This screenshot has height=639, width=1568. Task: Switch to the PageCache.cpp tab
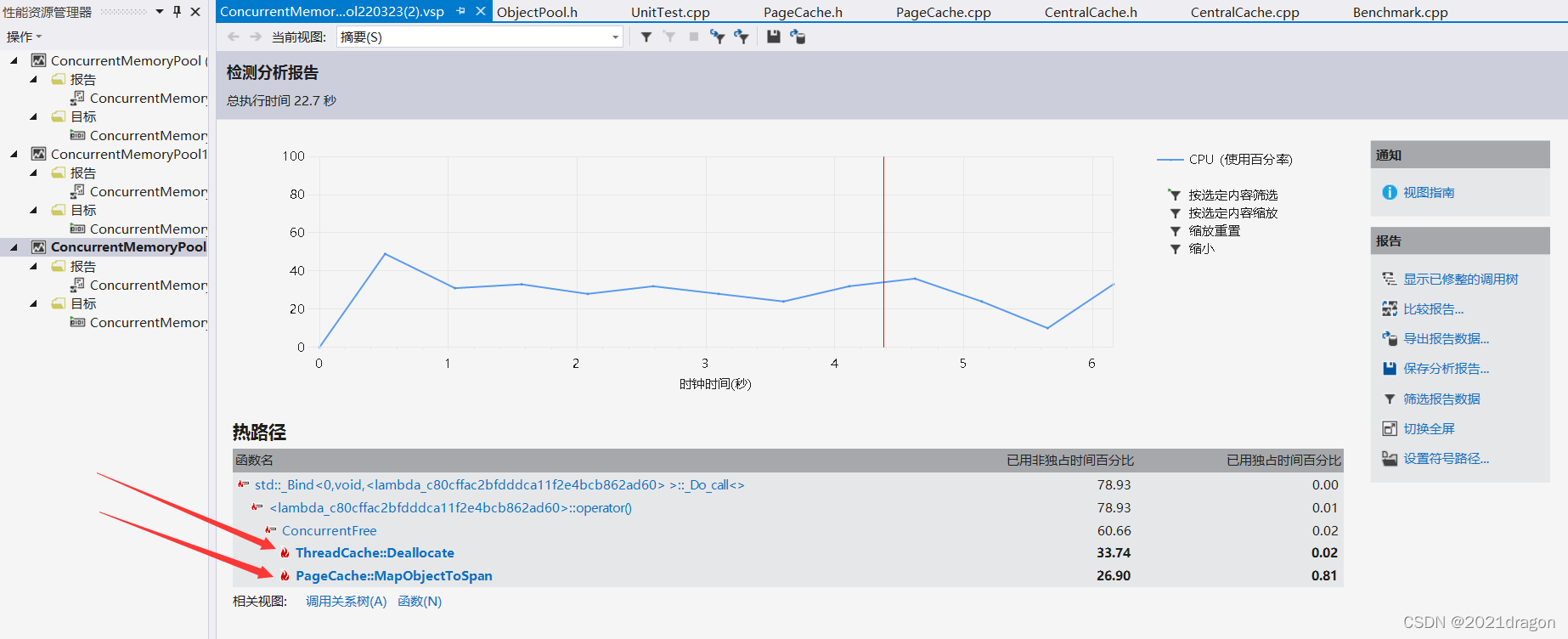click(943, 12)
